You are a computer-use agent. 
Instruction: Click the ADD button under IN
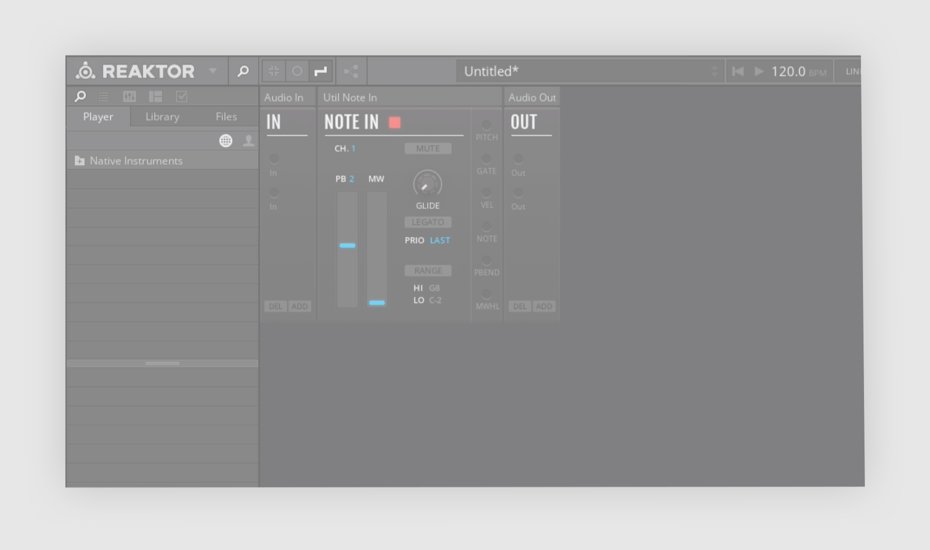(299, 307)
